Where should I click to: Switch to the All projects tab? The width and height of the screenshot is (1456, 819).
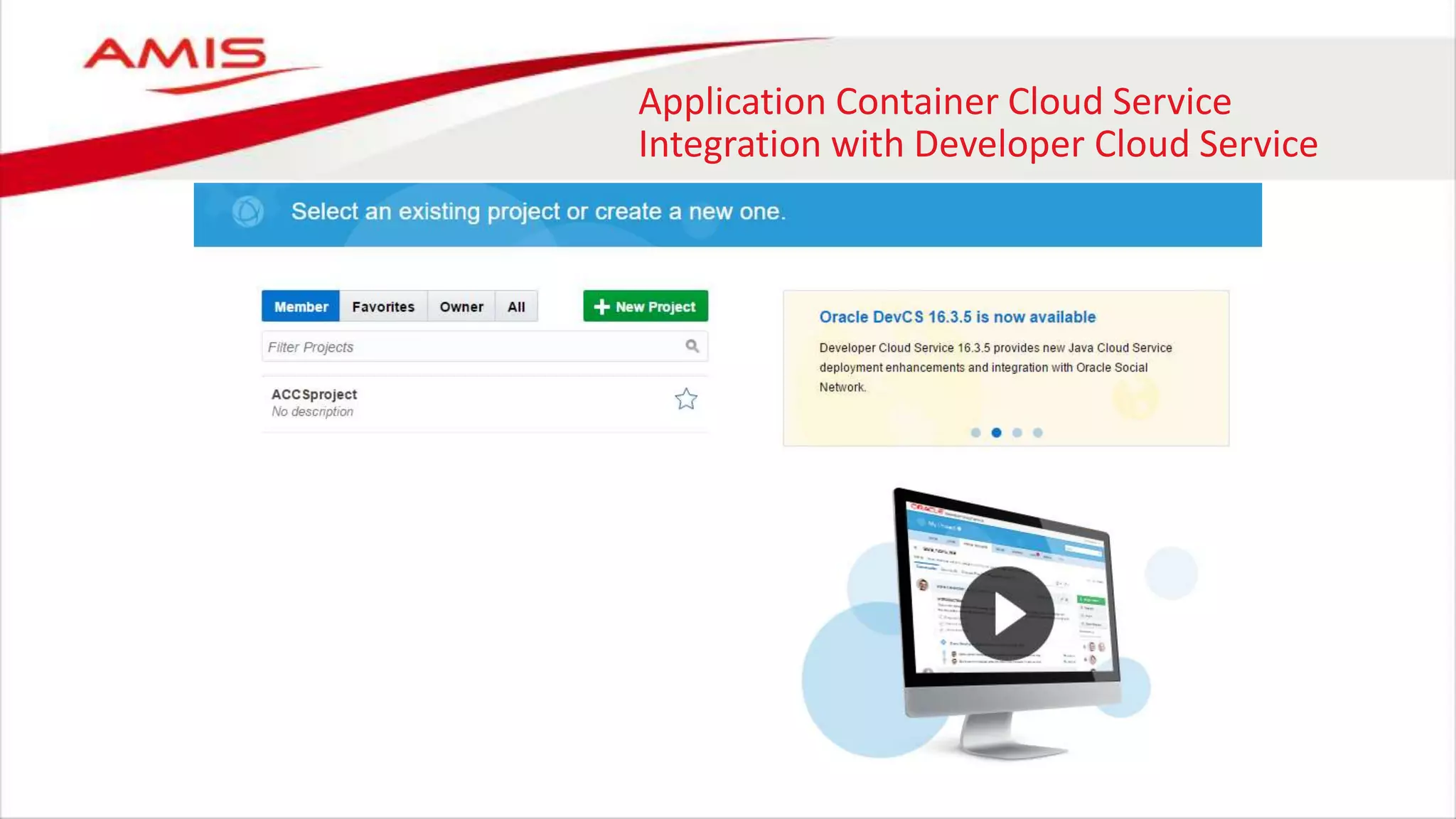coord(516,306)
